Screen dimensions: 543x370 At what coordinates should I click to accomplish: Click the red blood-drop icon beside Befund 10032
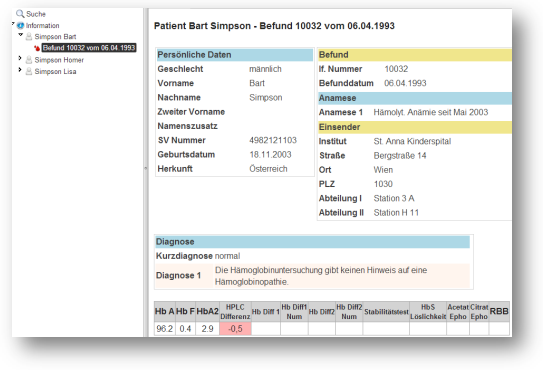[37, 48]
